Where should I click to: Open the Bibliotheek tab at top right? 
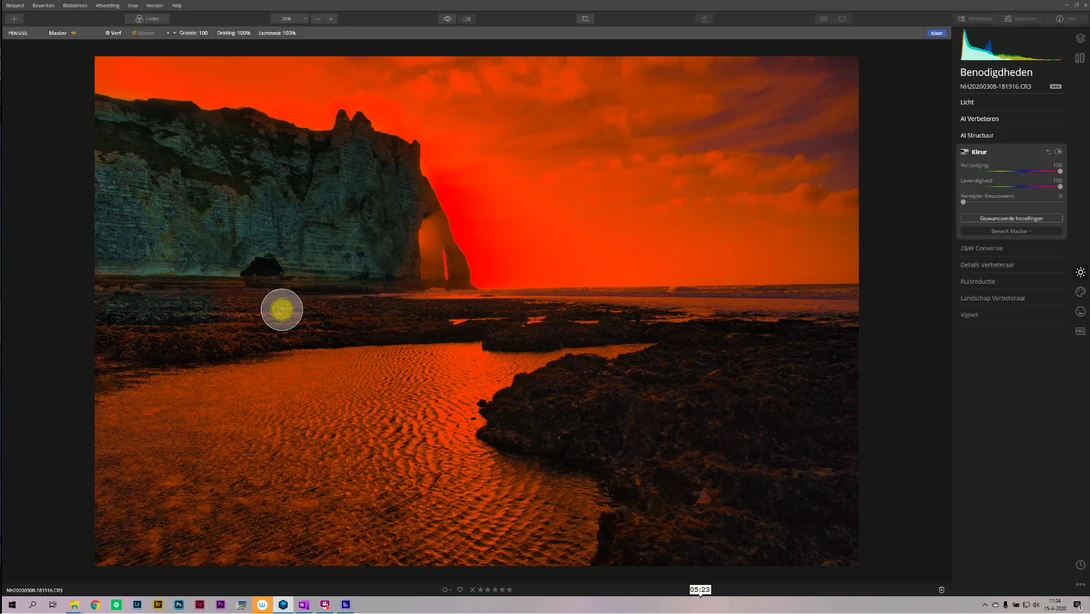tap(975, 19)
